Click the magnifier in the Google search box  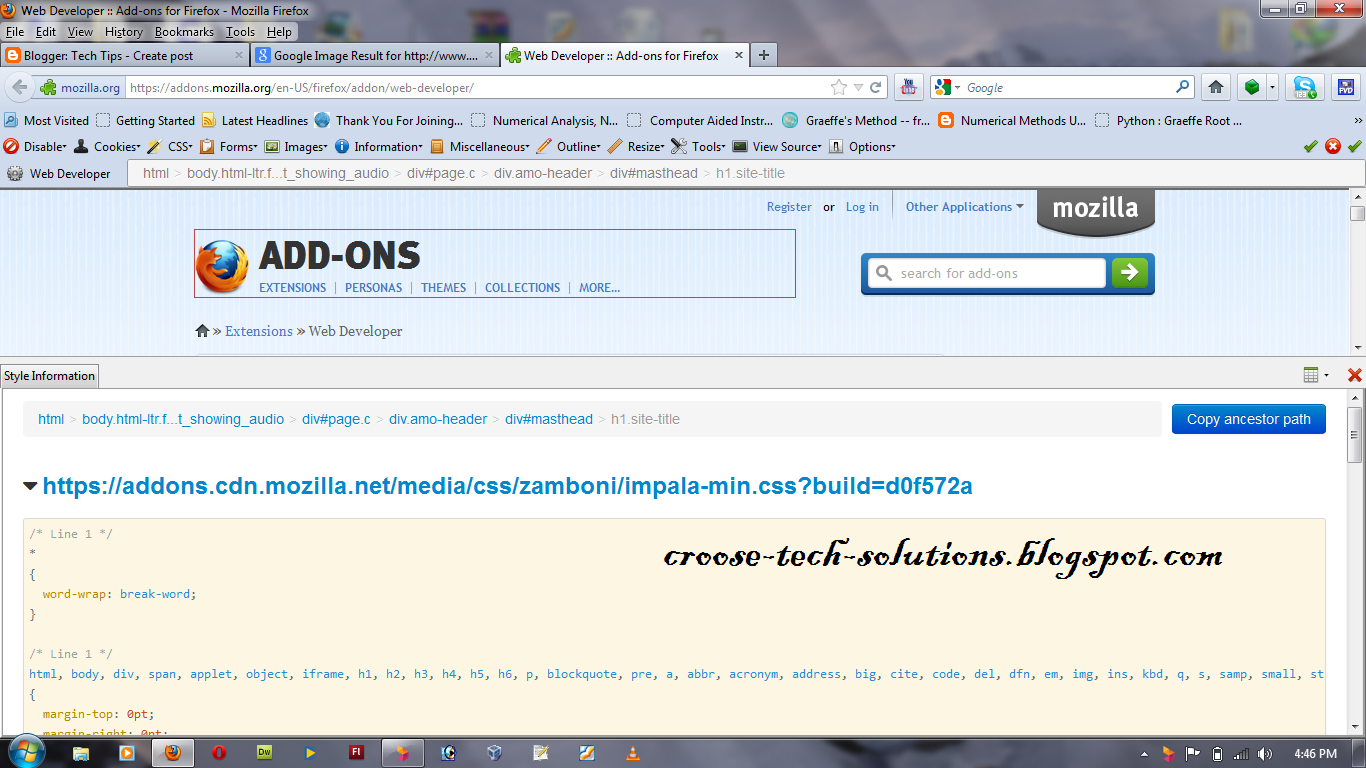click(x=1182, y=87)
